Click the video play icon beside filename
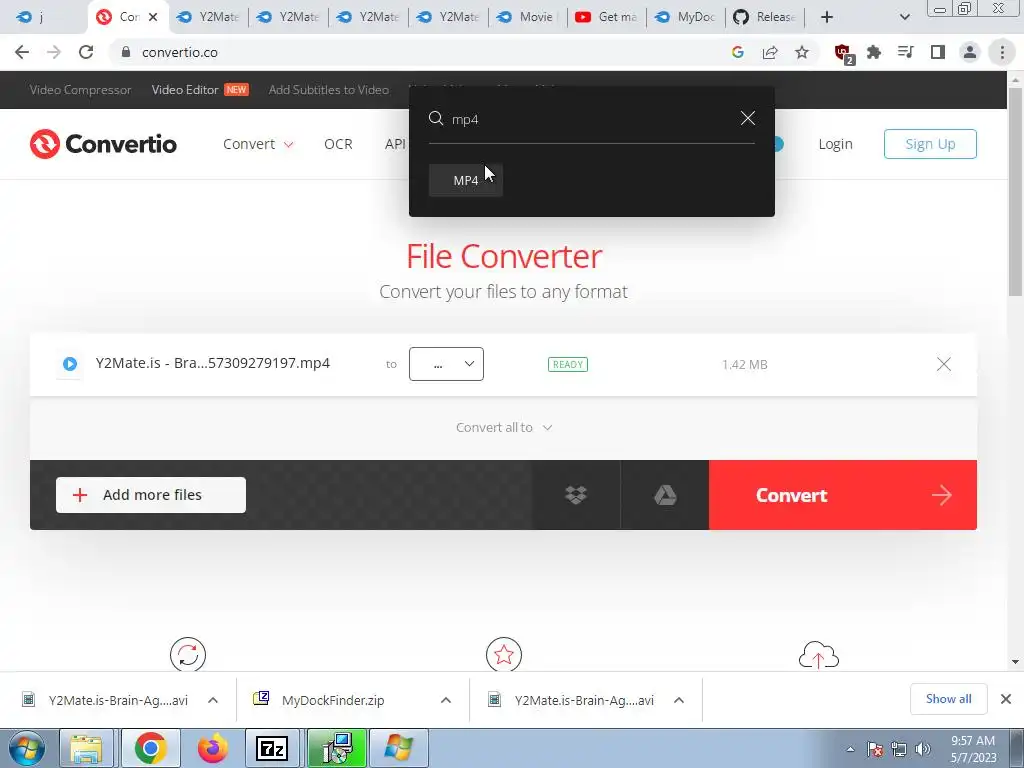Screen dimensions: 1024x768 pyautogui.click(x=70, y=364)
